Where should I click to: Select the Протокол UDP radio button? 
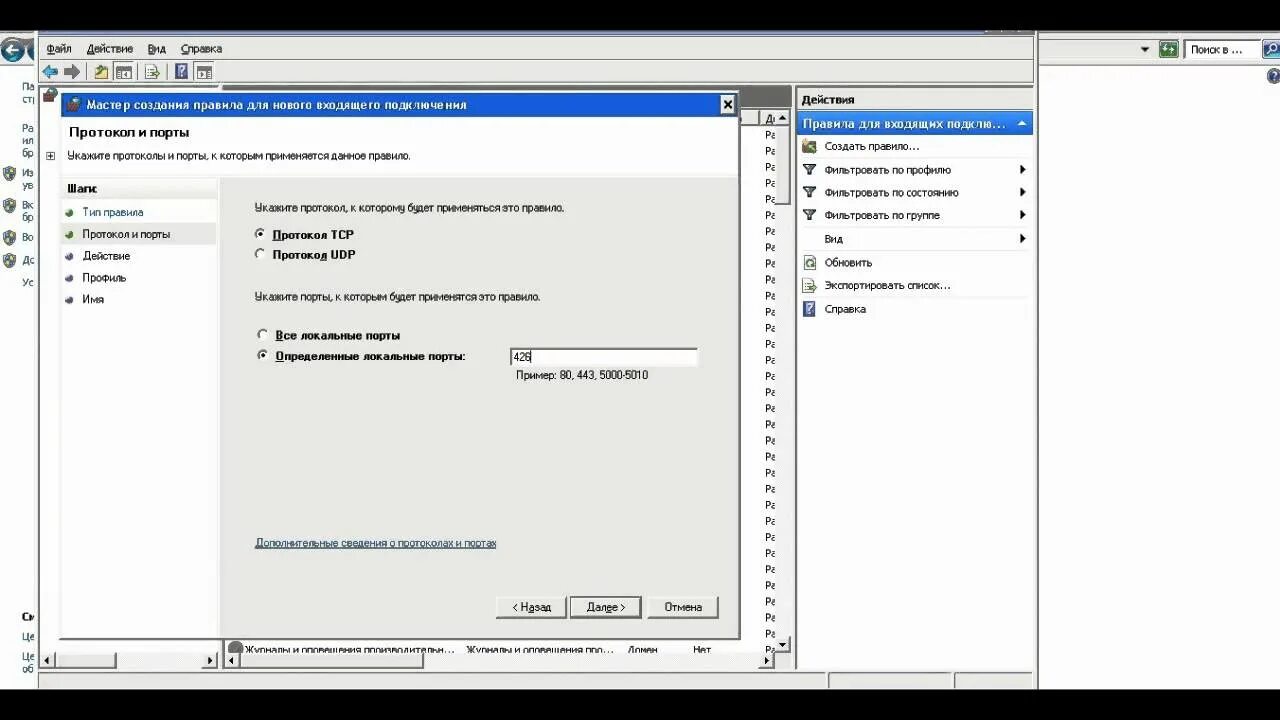coord(261,254)
